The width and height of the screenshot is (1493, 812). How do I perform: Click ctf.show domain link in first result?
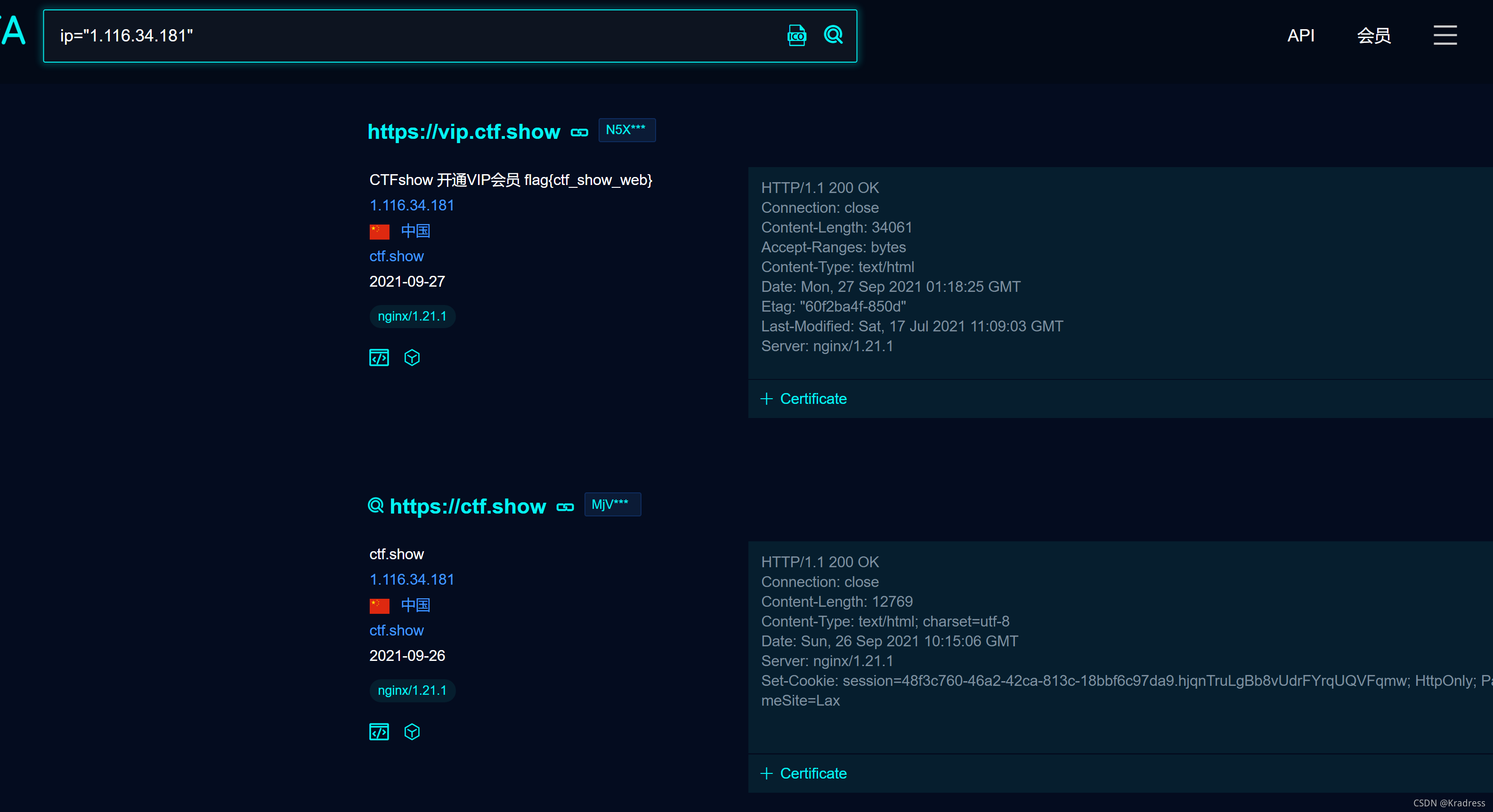(397, 256)
